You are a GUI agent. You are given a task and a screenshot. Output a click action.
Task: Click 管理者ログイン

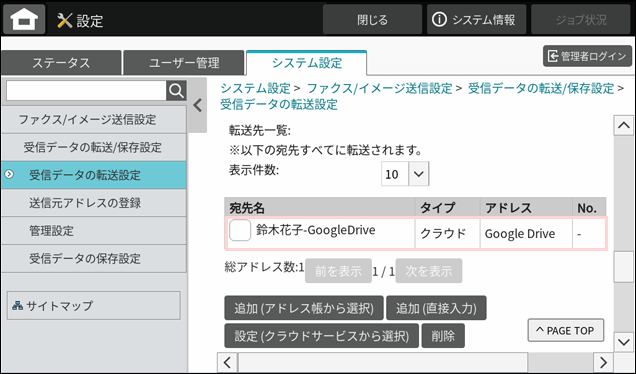click(x=587, y=56)
